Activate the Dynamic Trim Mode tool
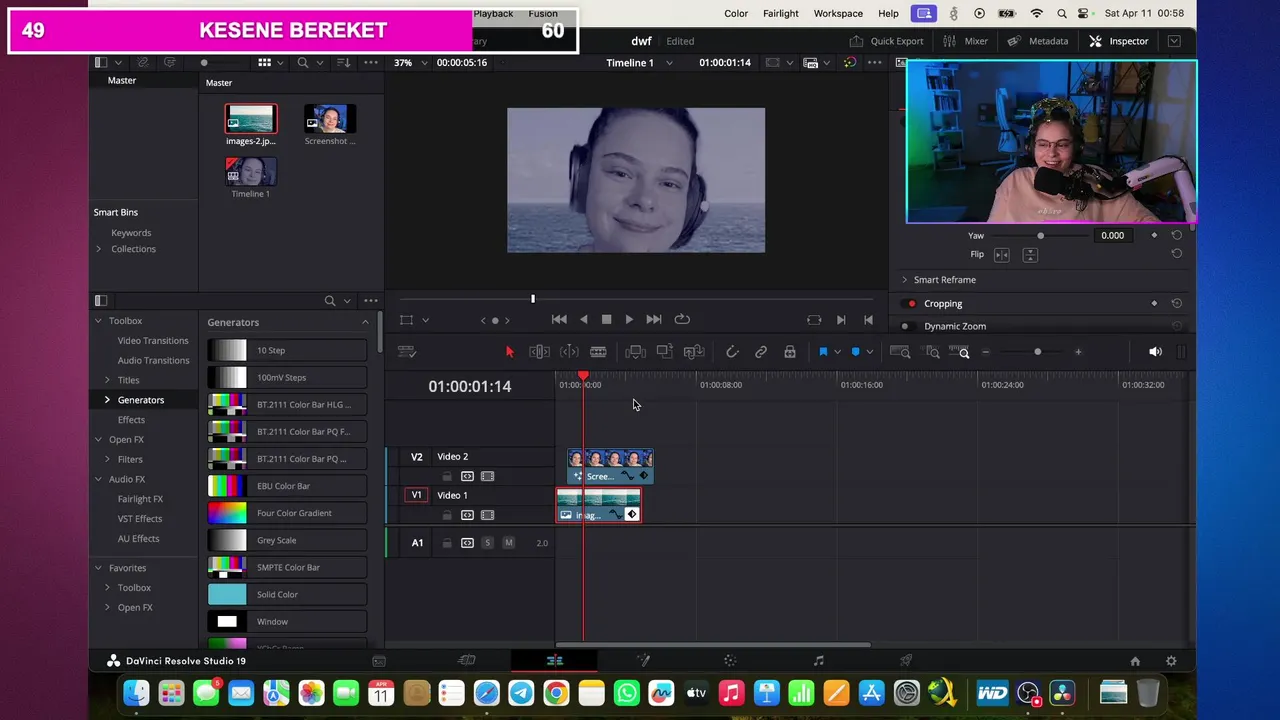 pos(569,352)
